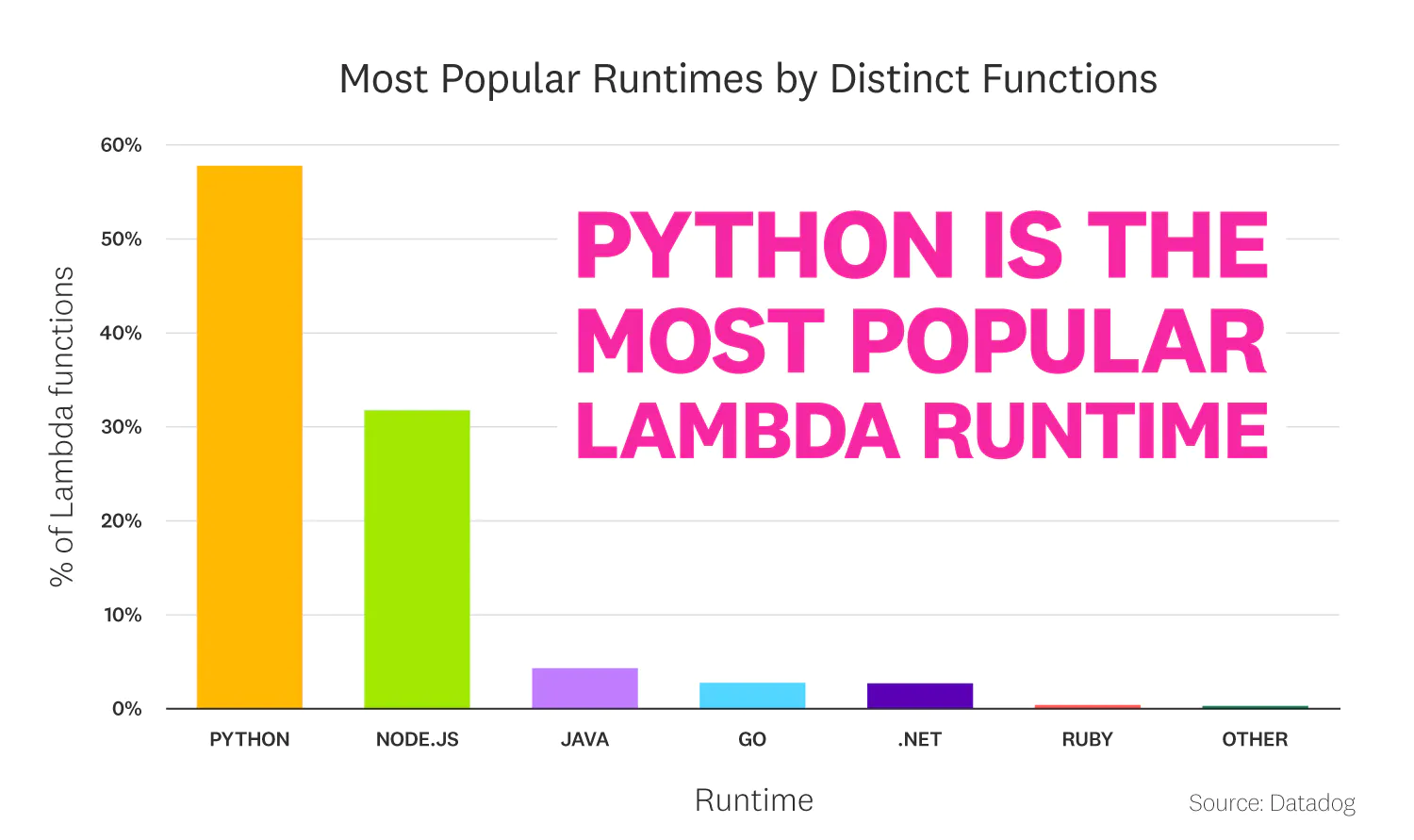Click the pink LAMBDA RUNTIME headline
Screen dimensions: 1414x840
(x=922, y=431)
